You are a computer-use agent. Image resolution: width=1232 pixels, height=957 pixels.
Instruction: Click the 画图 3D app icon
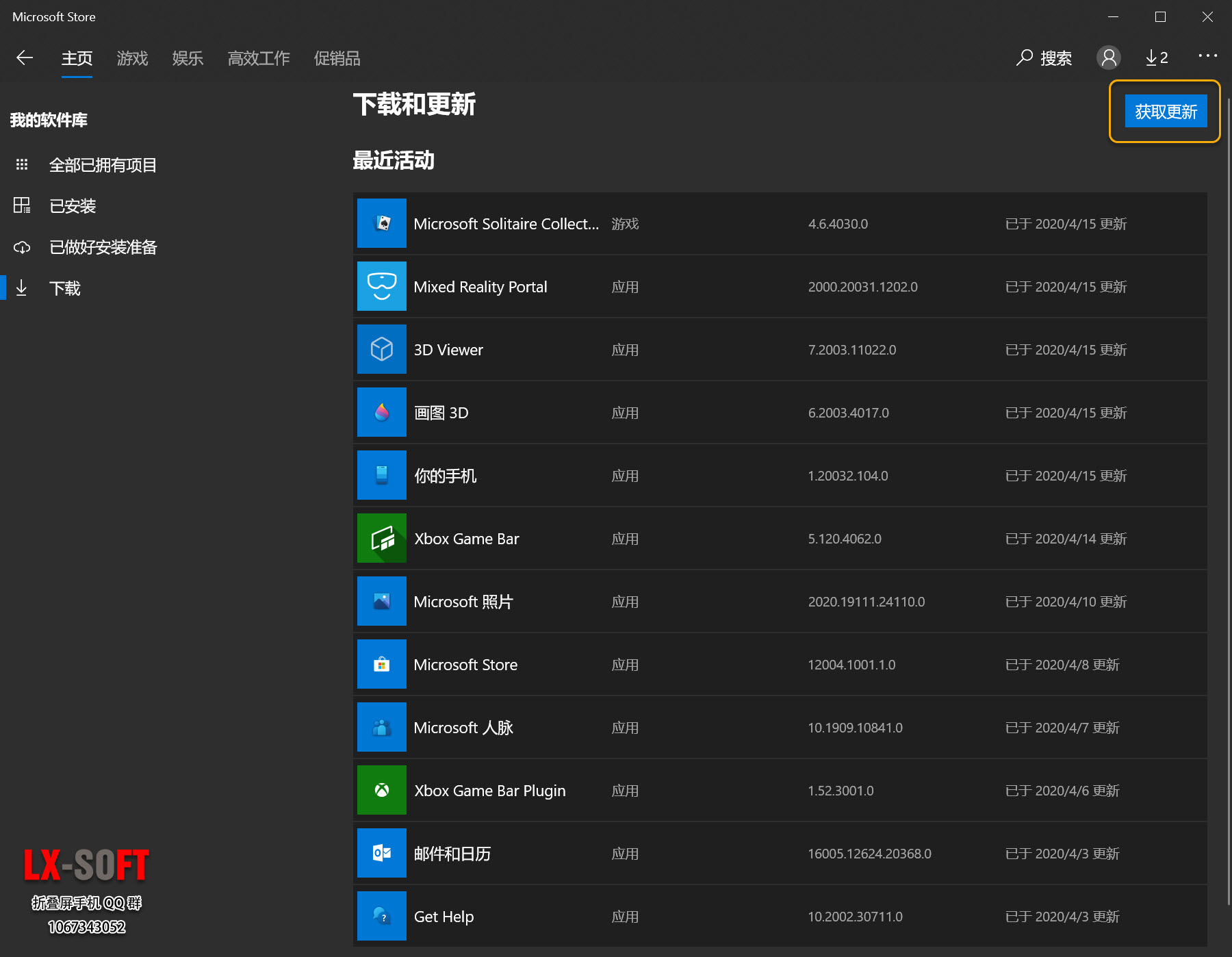click(x=382, y=413)
